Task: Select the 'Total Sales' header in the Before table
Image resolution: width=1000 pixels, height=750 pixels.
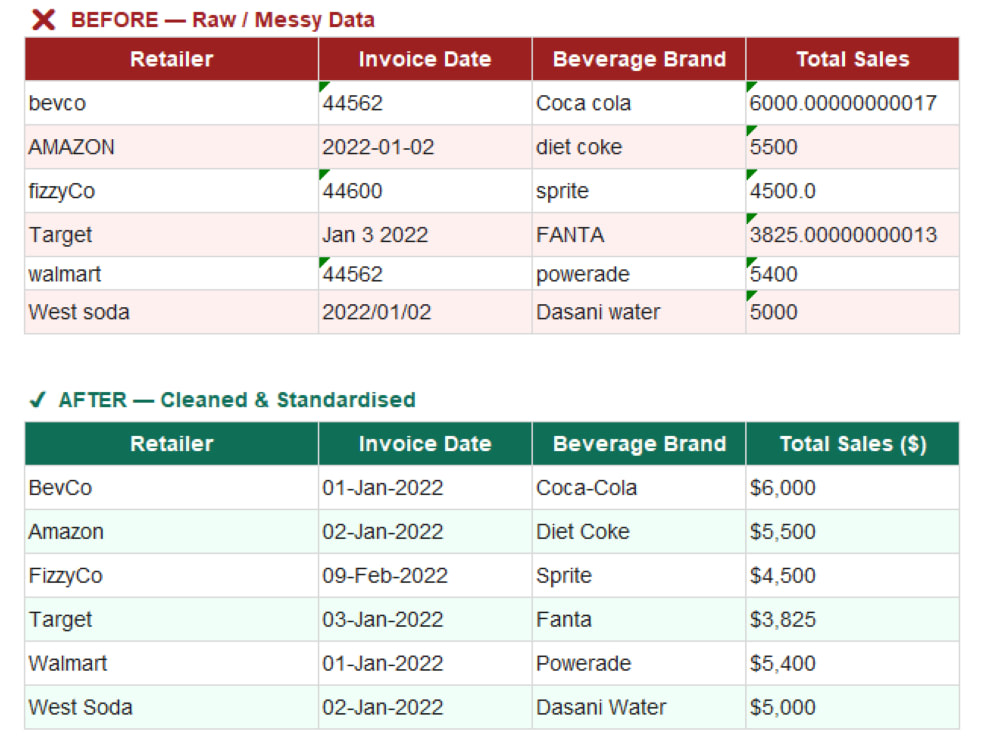Action: [853, 59]
